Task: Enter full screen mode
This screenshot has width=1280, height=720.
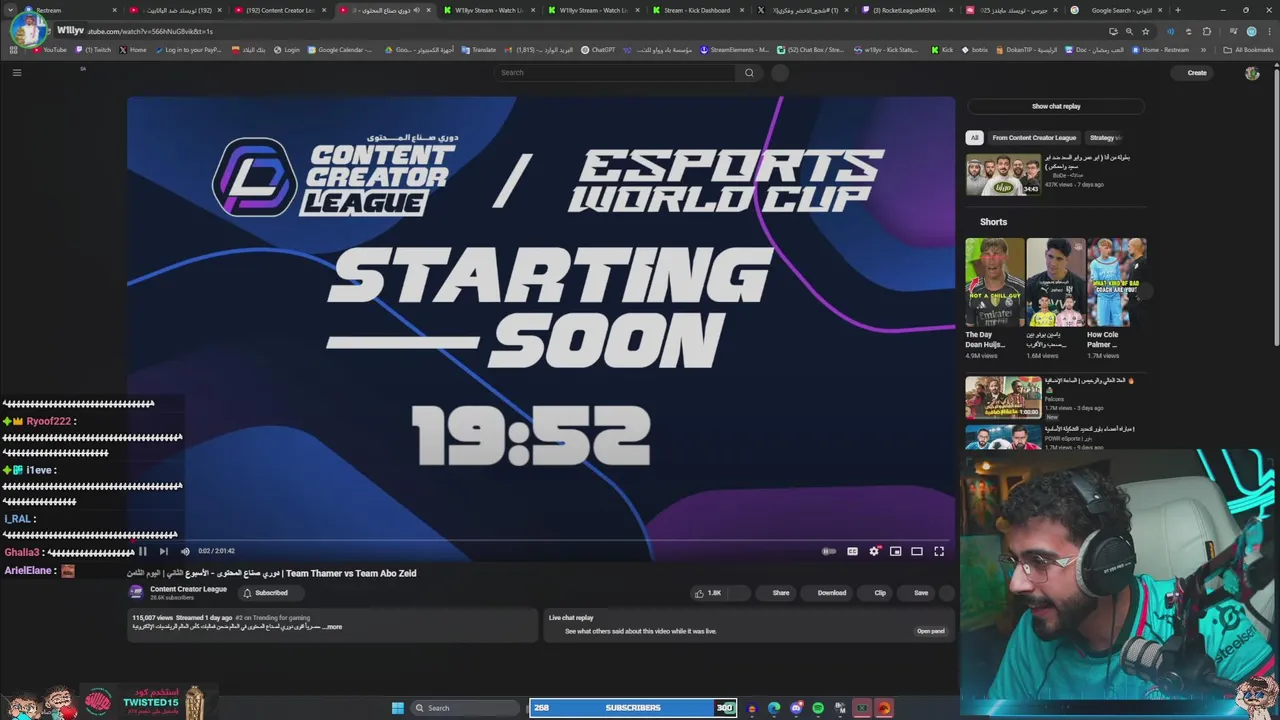Action: tap(939, 551)
